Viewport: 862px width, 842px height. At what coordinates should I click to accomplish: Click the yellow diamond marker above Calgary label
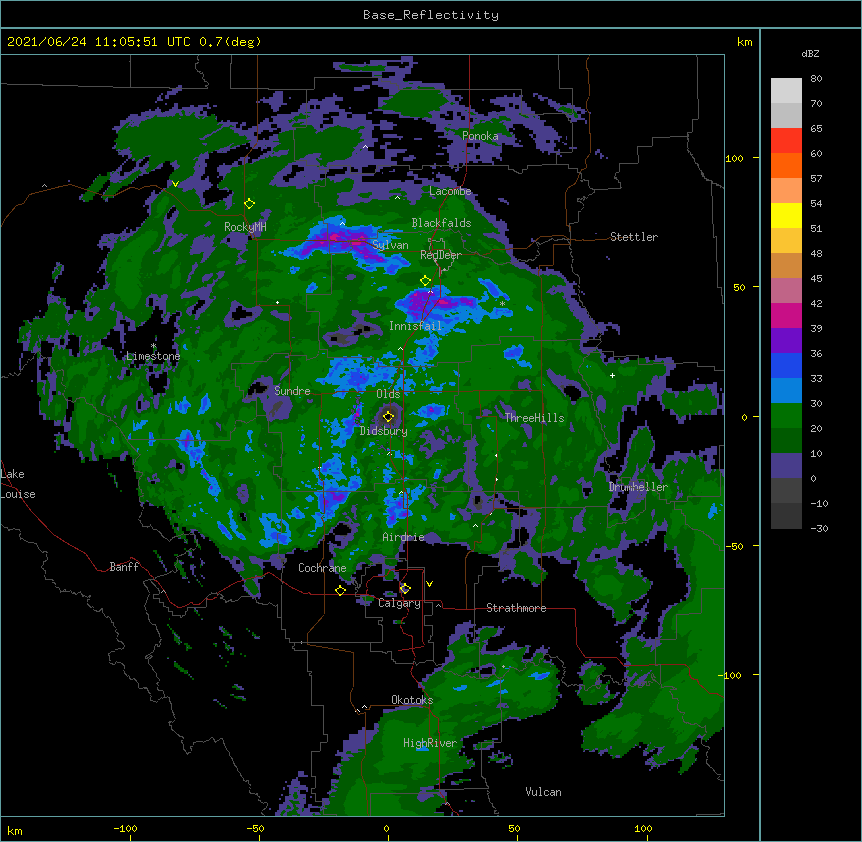click(405, 589)
